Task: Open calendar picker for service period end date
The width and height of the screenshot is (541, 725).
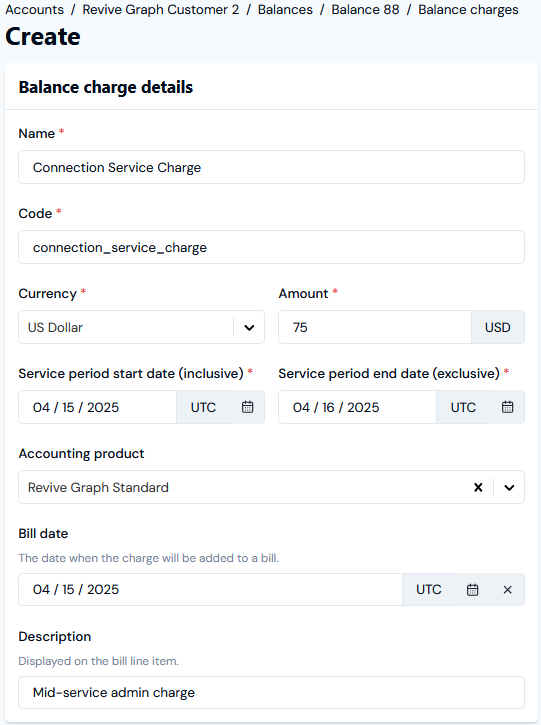Action: [507, 407]
